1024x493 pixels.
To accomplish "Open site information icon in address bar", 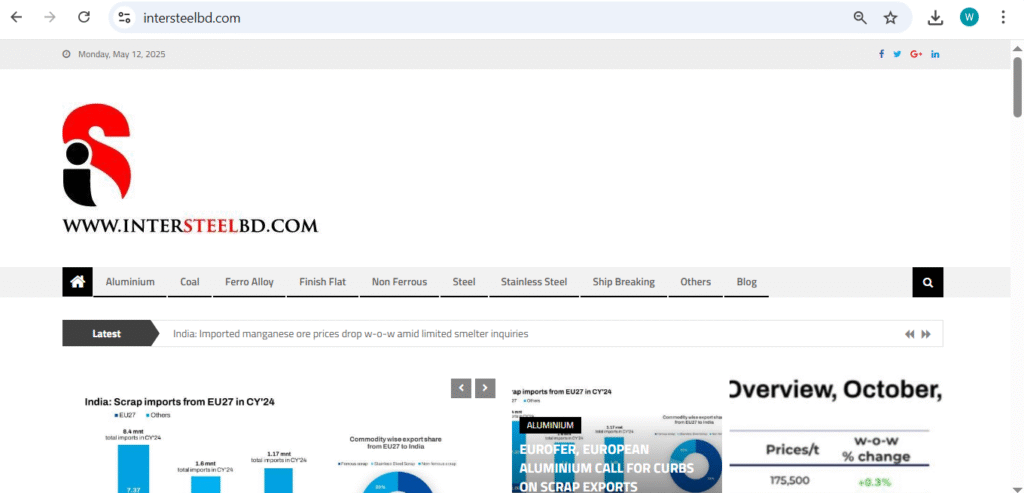I will [125, 18].
